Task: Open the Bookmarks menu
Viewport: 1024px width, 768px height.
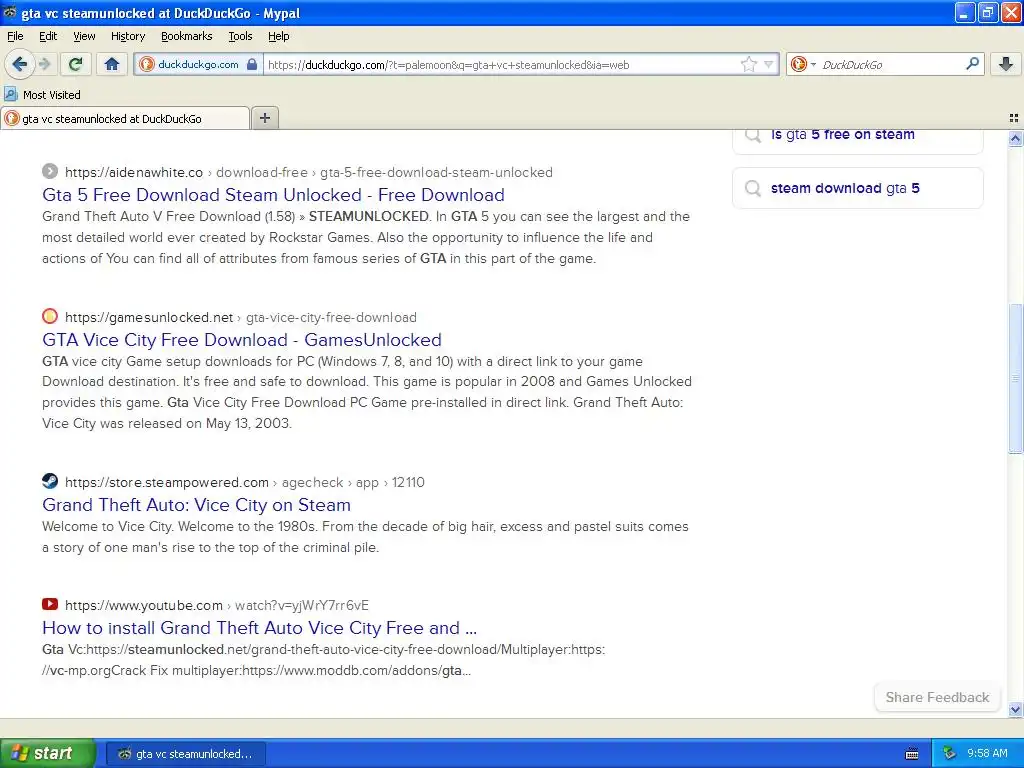Action: [186, 36]
